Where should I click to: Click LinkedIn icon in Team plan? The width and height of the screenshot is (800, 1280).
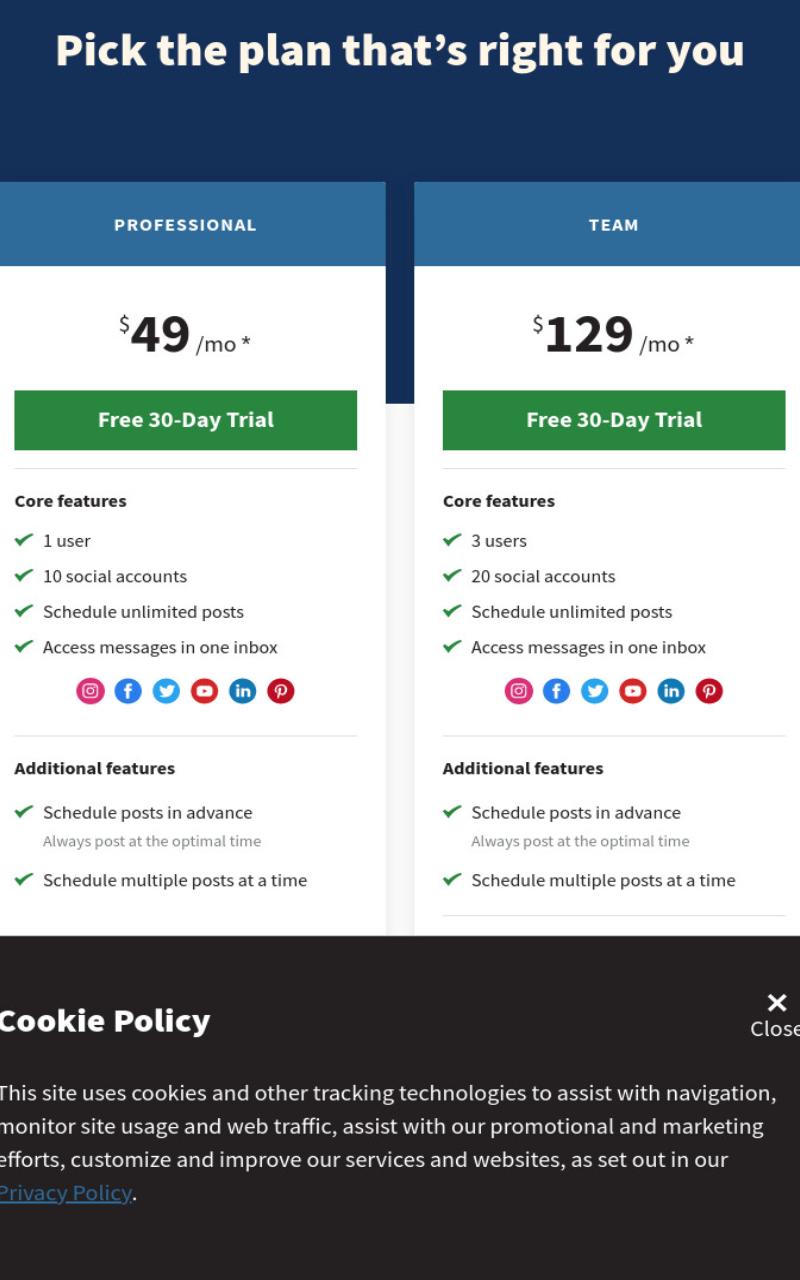[x=671, y=691]
